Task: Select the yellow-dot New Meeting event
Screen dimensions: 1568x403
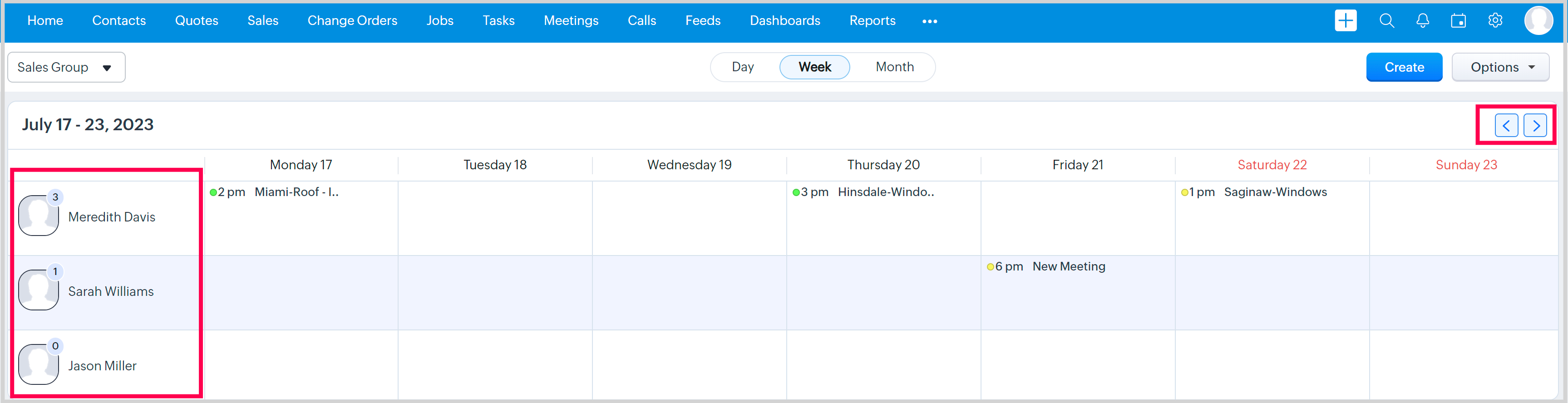Action: point(1068,267)
